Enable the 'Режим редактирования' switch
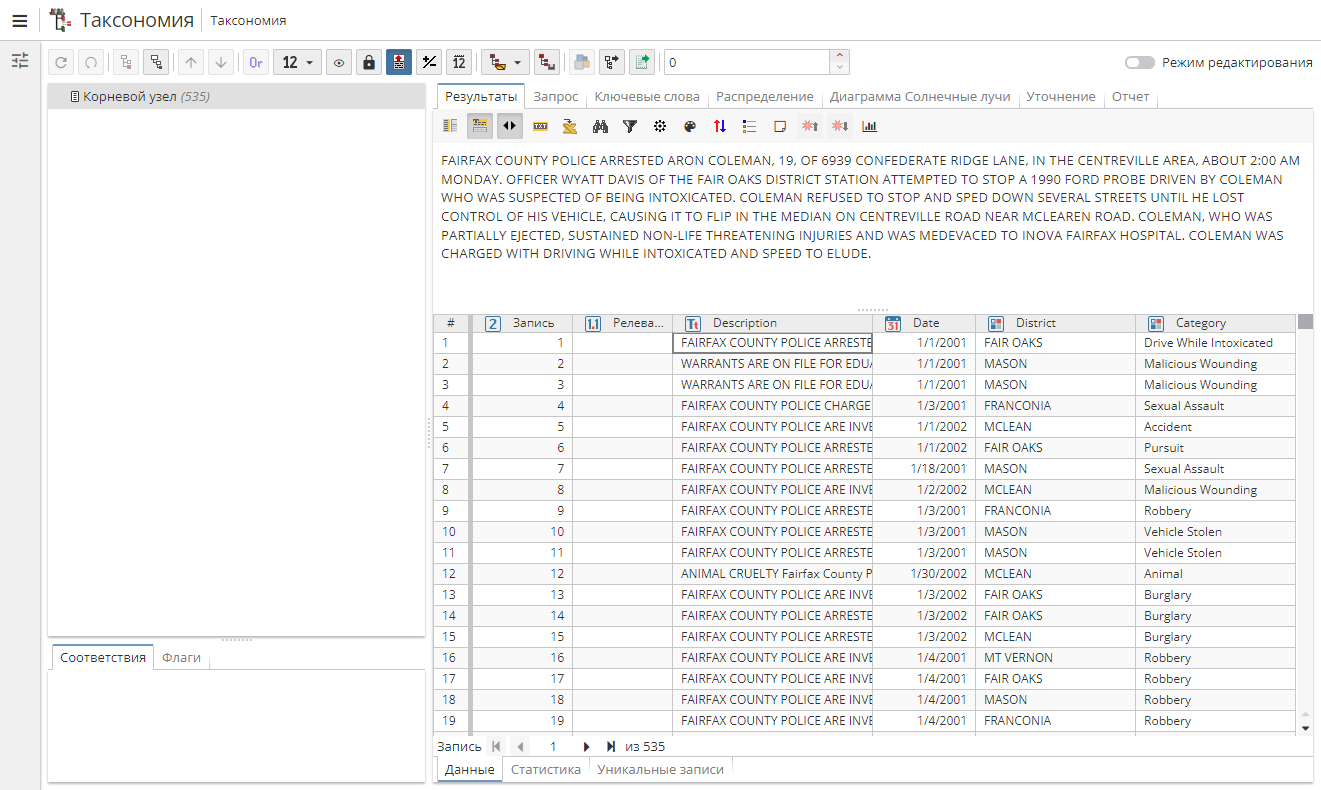The image size is (1321, 790). pyautogui.click(x=1140, y=62)
